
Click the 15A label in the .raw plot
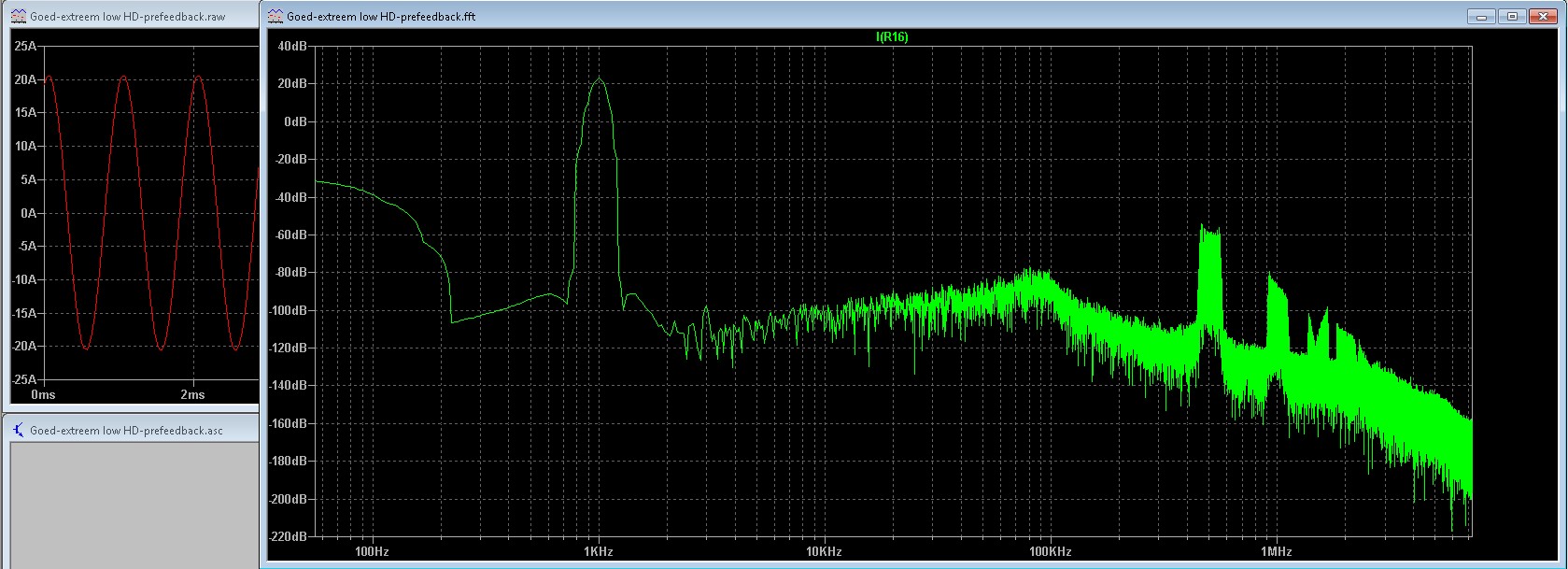[25, 112]
